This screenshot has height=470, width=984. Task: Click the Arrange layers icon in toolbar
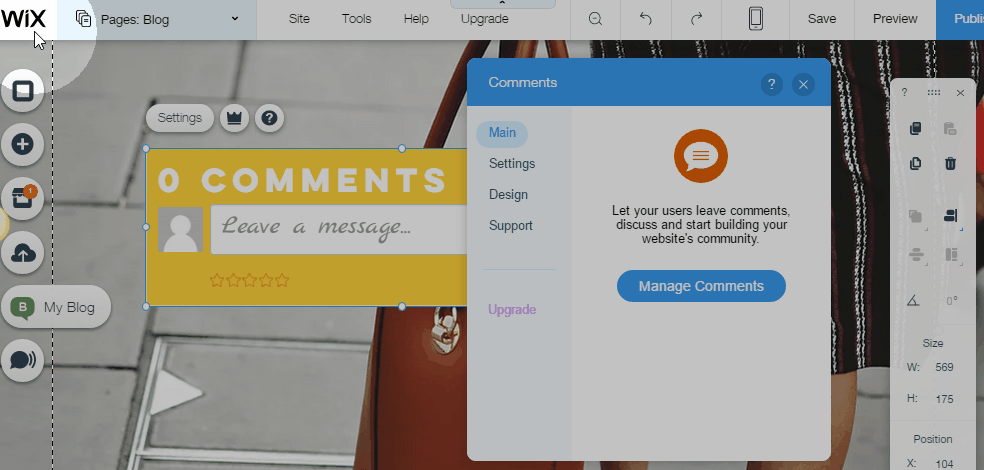click(x=916, y=216)
